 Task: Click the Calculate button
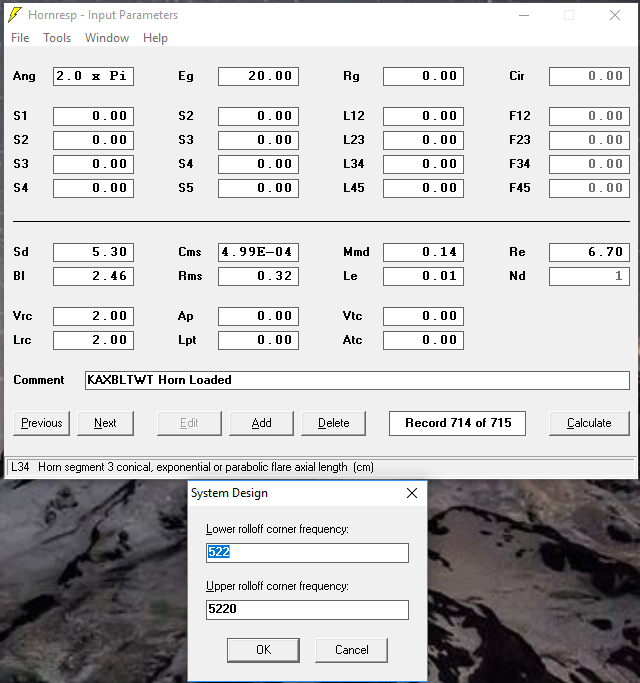point(589,423)
